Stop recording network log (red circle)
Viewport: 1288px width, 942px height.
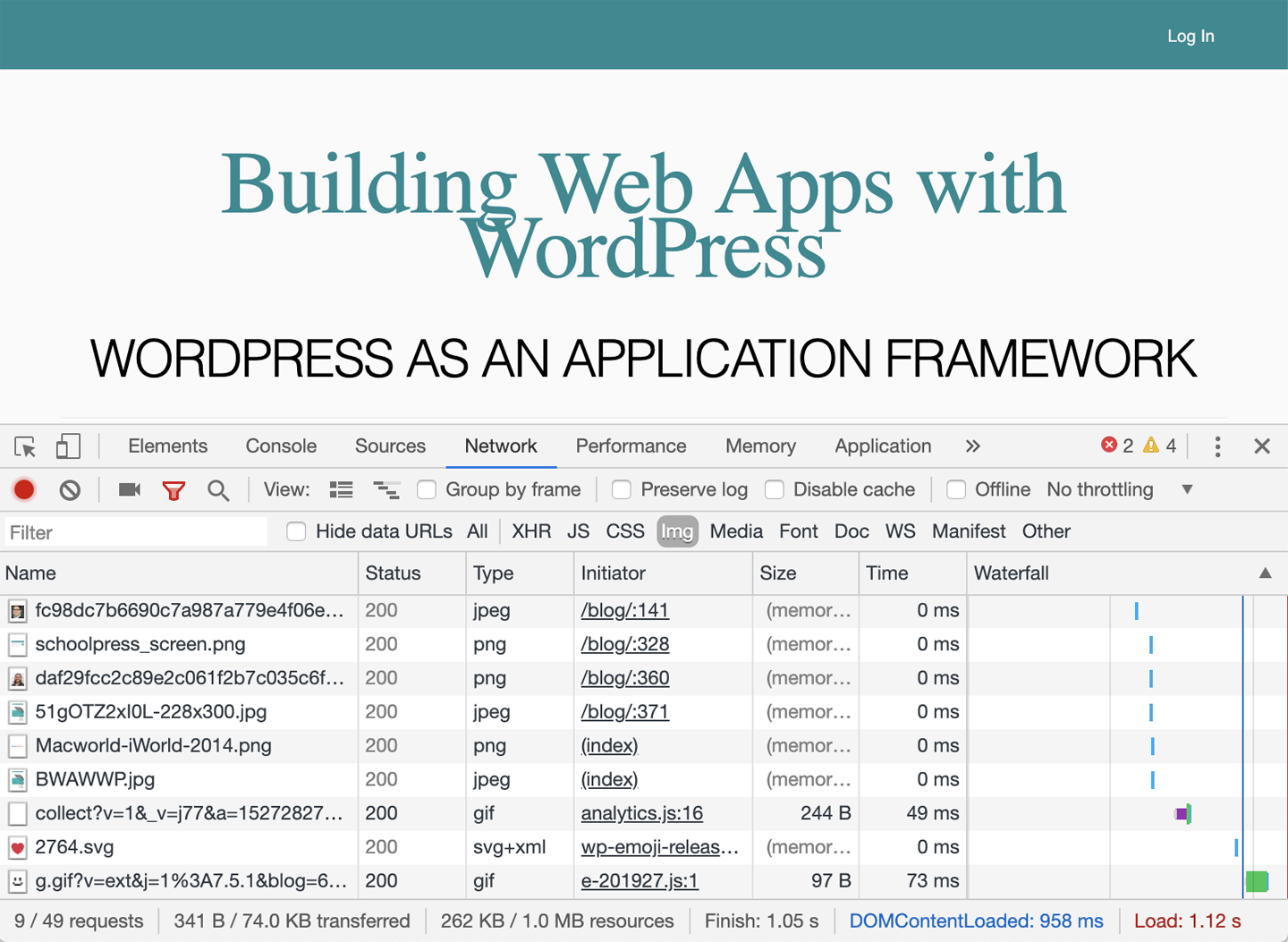tap(24, 489)
